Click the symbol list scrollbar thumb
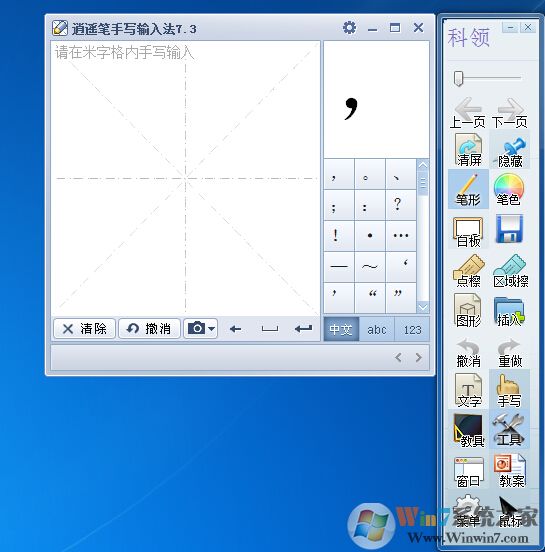 pyautogui.click(x=423, y=183)
